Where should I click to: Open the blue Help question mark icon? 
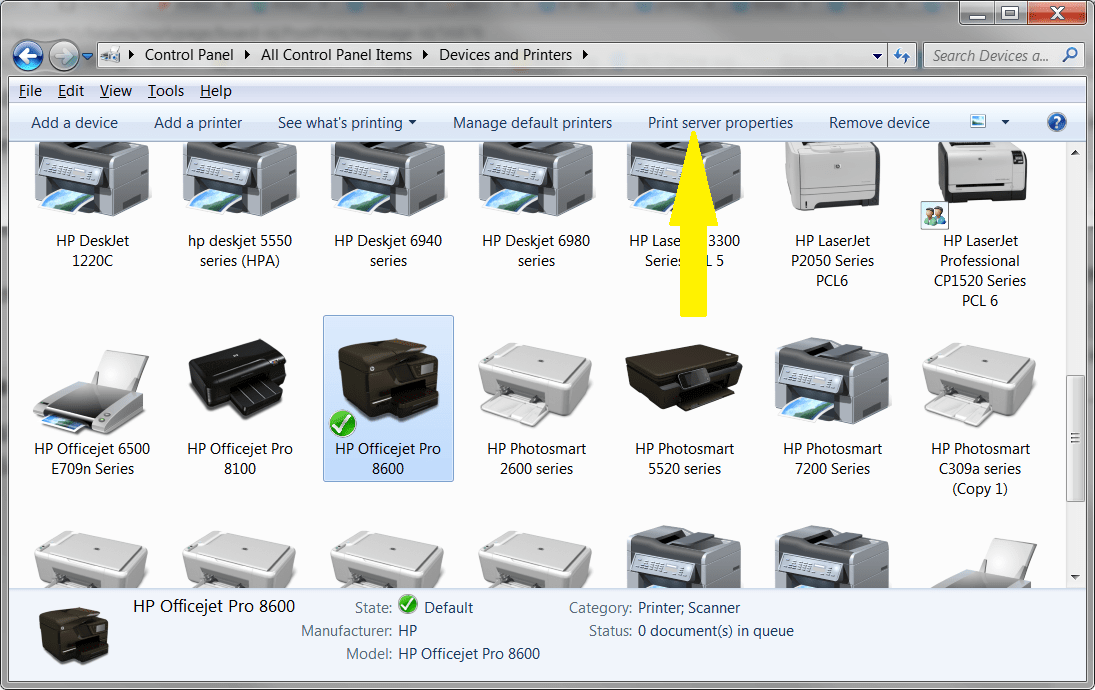[x=1057, y=122]
